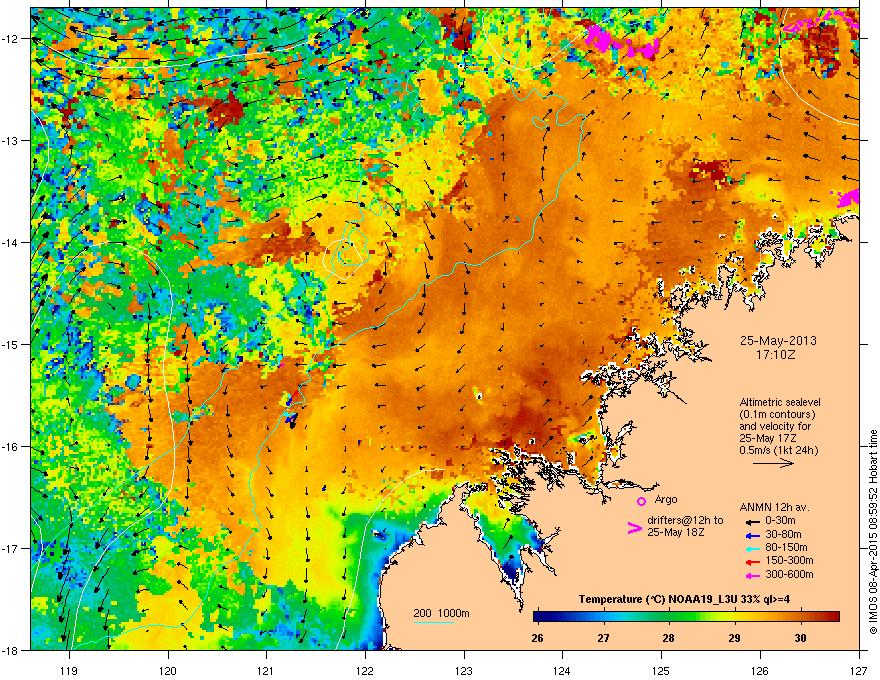Click the '80-150m' depth label

pyautogui.click(x=786, y=547)
